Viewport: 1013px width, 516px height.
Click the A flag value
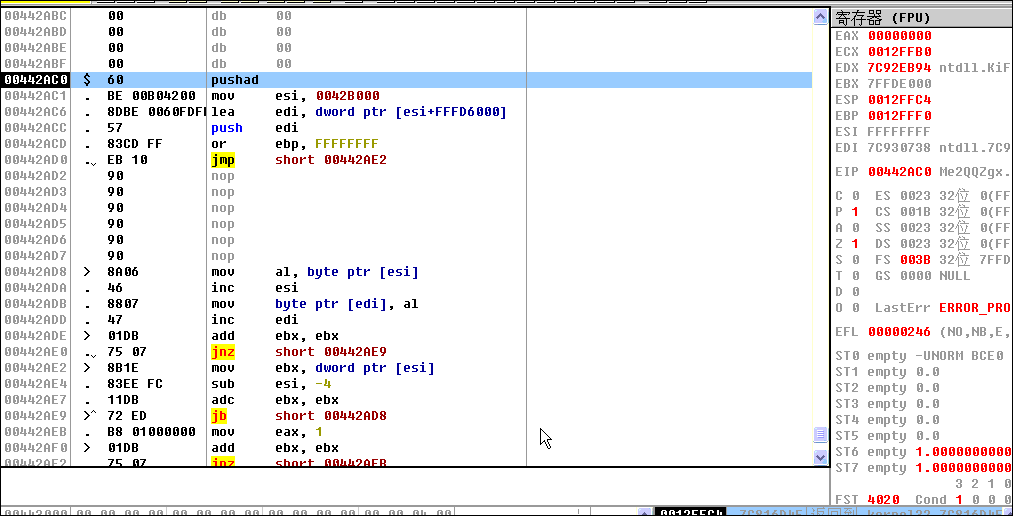855,227
